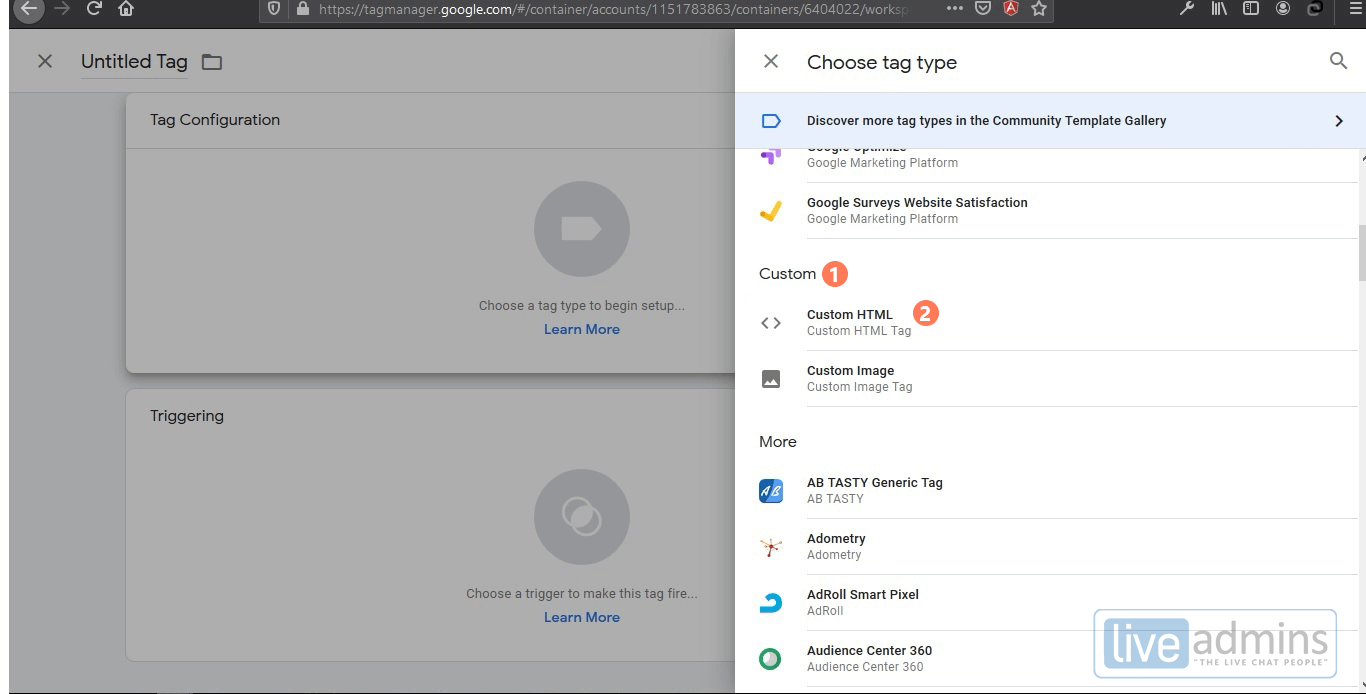
Task: Click the red AdGuard extension icon
Action: 1011,9
